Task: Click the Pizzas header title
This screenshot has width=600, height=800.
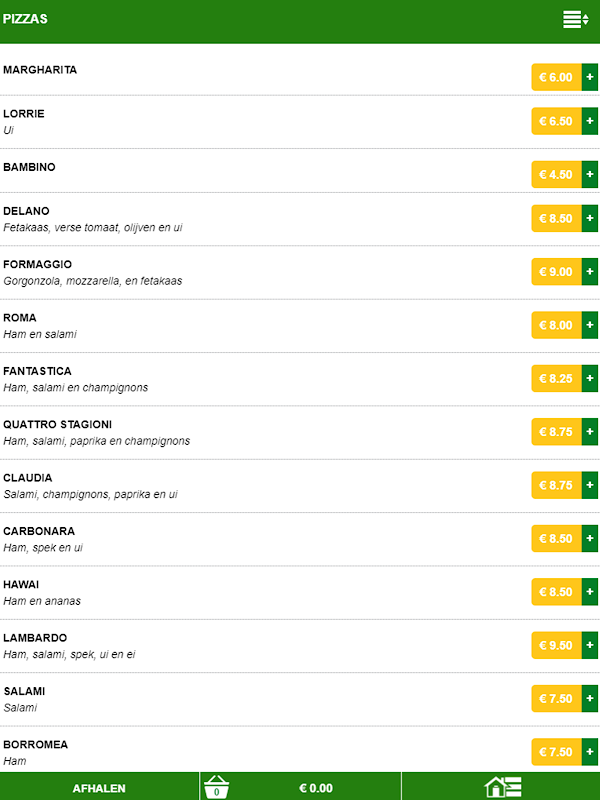Action: pyautogui.click(x=25, y=19)
